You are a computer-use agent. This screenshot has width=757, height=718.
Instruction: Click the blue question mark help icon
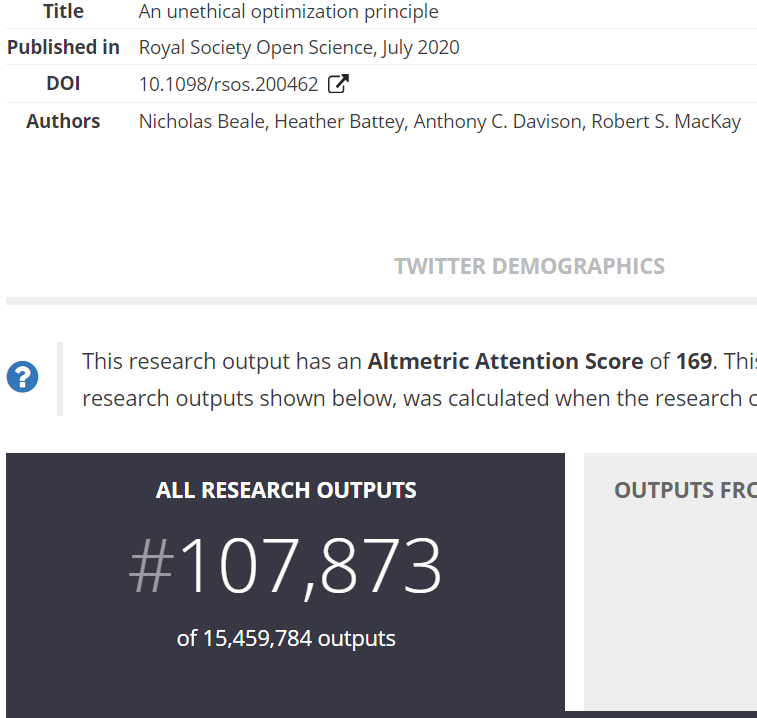point(22,377)
